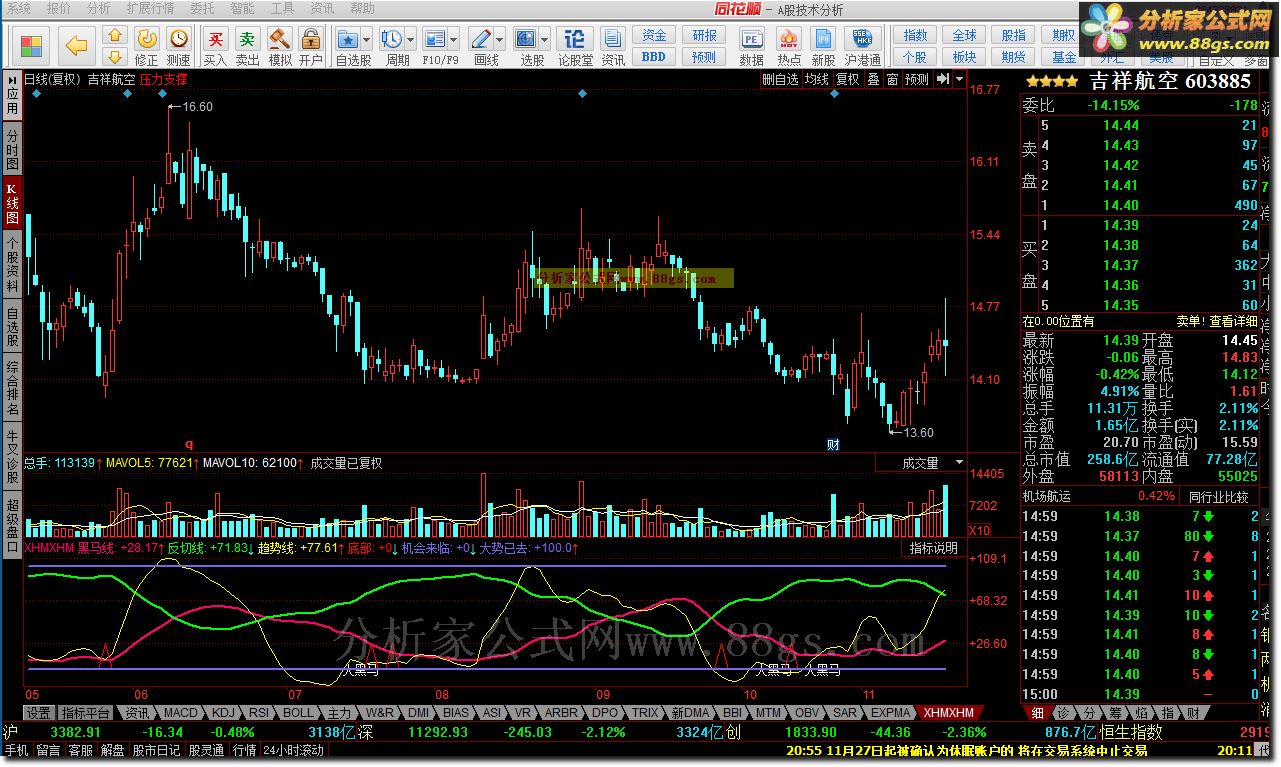The image size is (1281, 767).
Task: Open dropdown arrow next to 预测 above chart
Action: point(960,79)
